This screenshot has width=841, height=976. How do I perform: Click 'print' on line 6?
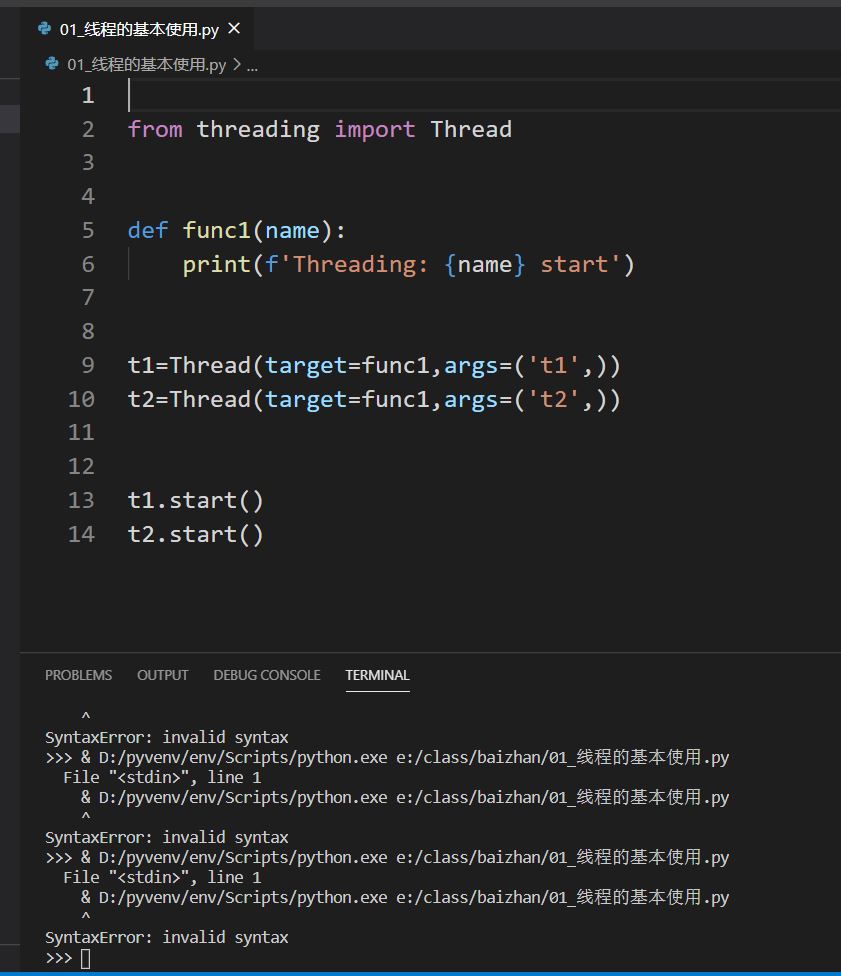pos(217,265)
